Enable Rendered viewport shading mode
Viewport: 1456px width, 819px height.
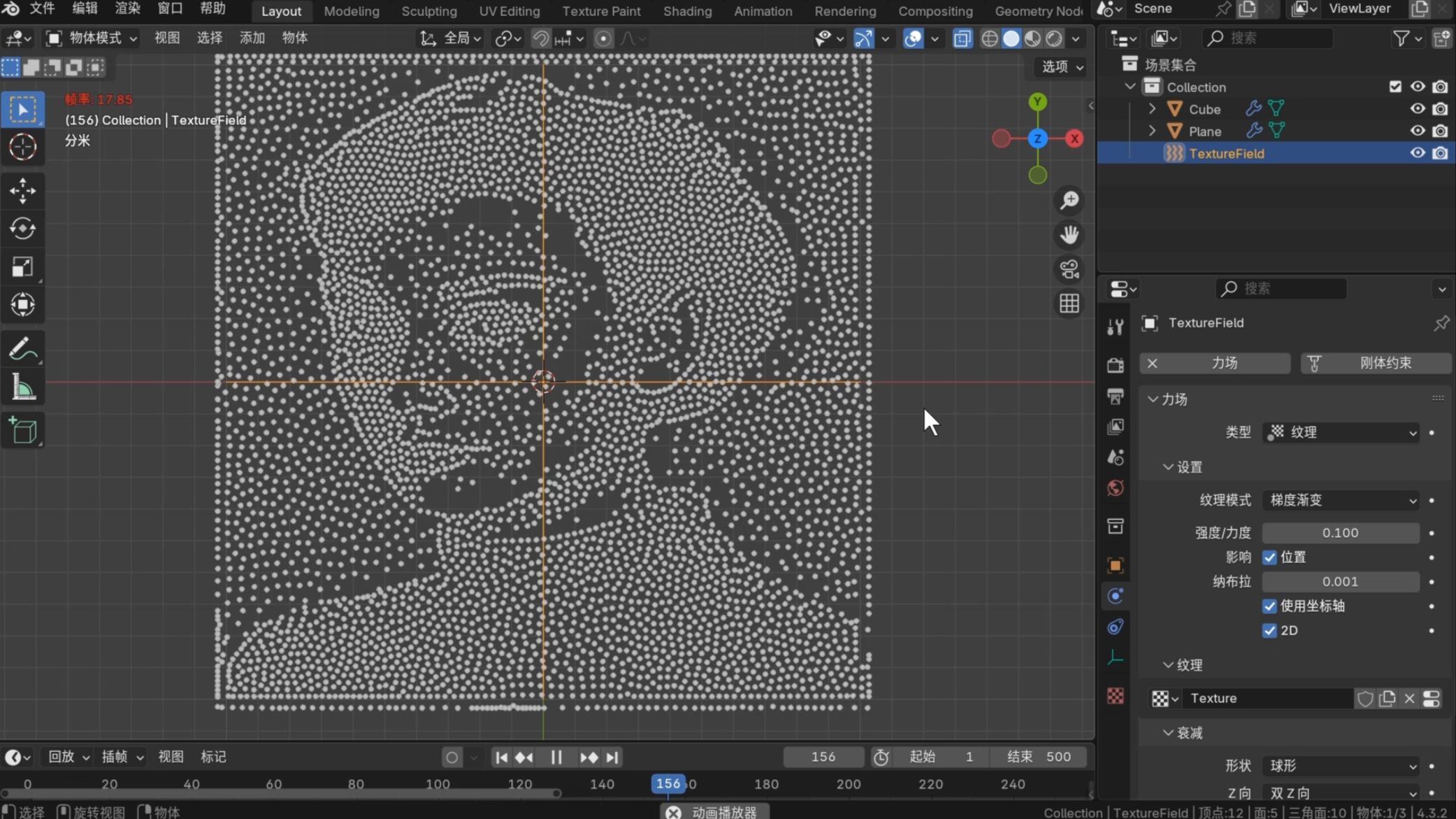[x=1054, y=38]
